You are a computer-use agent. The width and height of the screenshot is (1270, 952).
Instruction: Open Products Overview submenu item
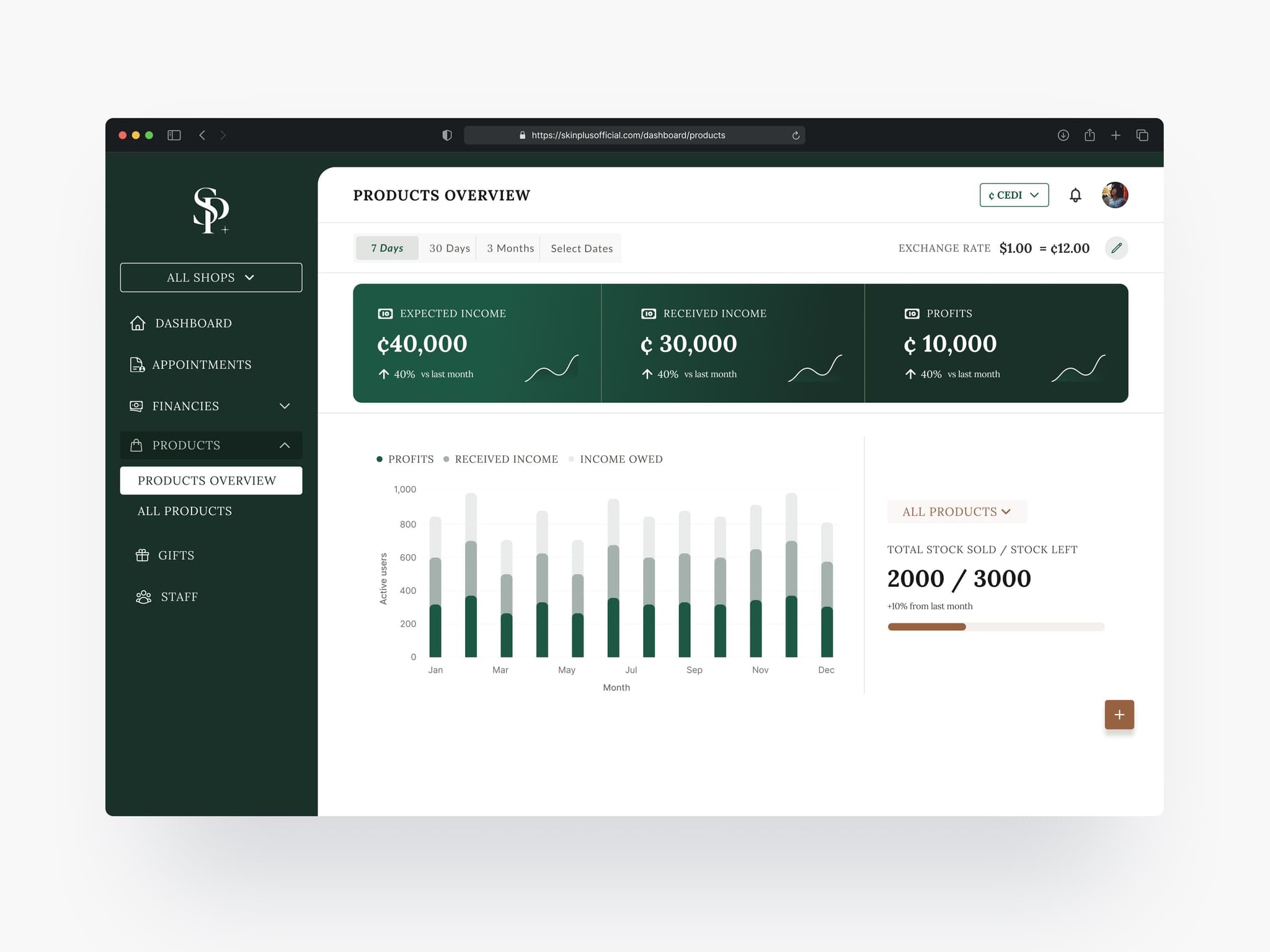click(x=211, y=480)
